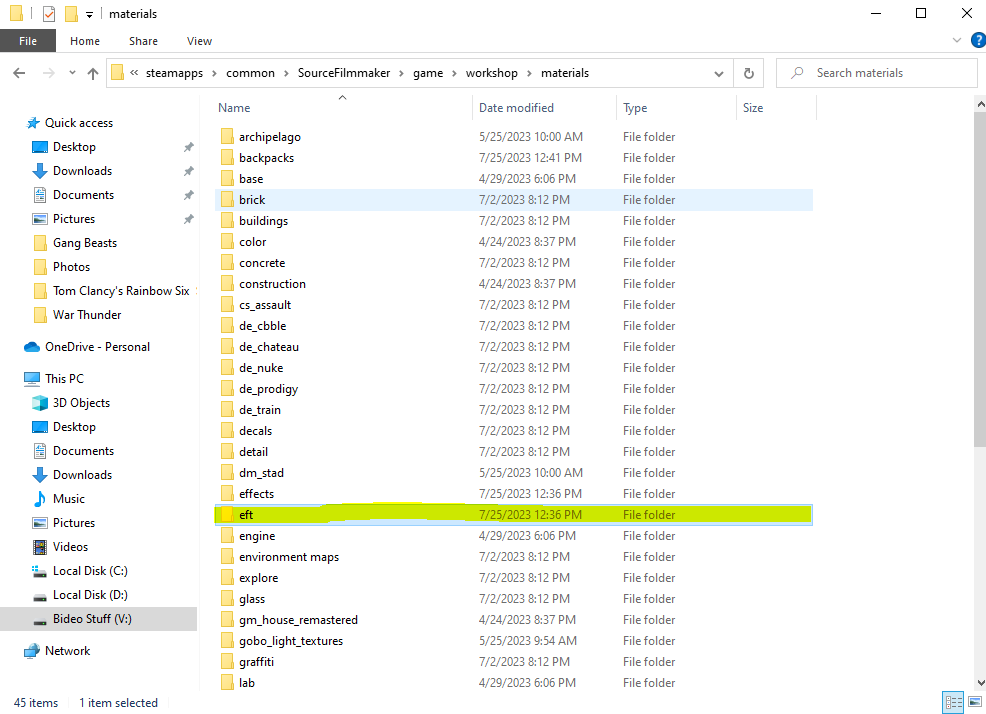Viewport: 986px width, 714px height.
Task: Open the address bar history dropdown
Action: click(x=719, y=74)
